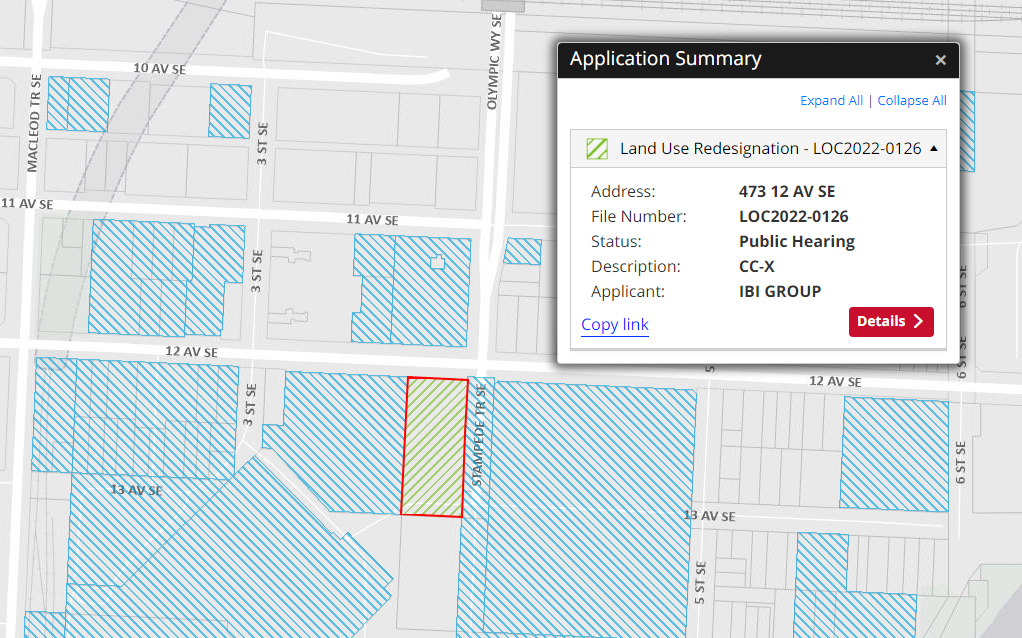1022x638 pixels.
Task: Click blue parcel block between Macleod TR and 3 ST on 11 AV
Action: [165, 277]
